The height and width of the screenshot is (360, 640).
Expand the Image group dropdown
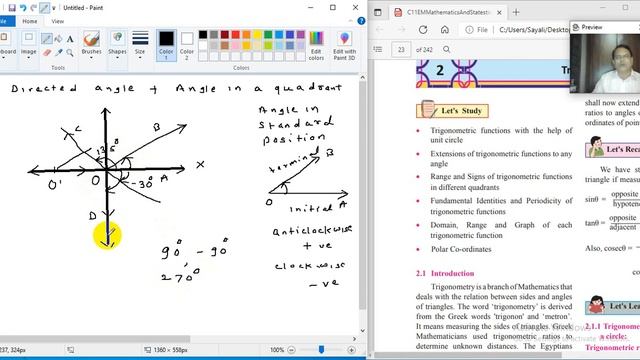(29, 58)
